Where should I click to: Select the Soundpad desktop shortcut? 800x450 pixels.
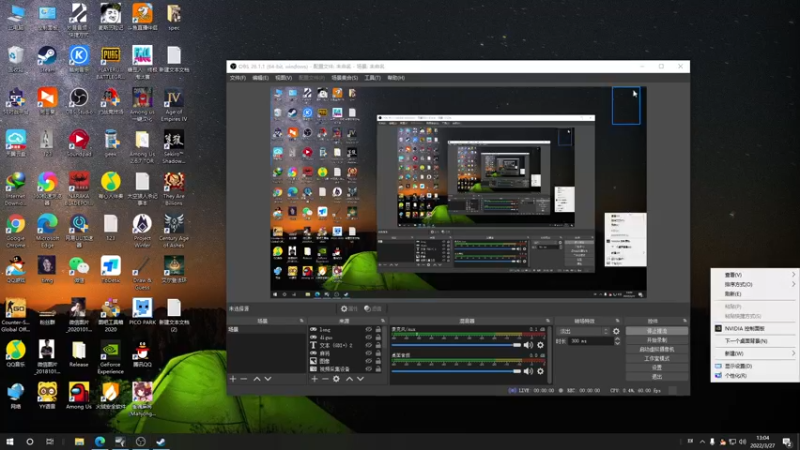79,143
